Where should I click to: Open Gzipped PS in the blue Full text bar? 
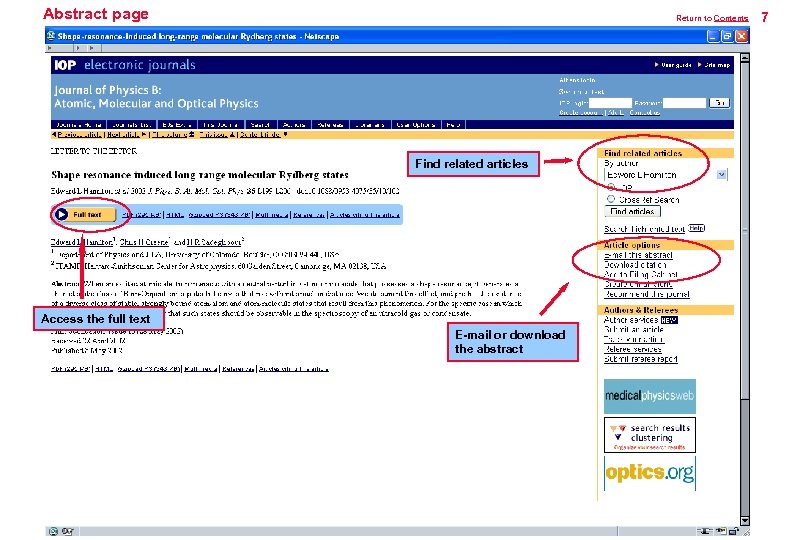[x=219, y=215]
